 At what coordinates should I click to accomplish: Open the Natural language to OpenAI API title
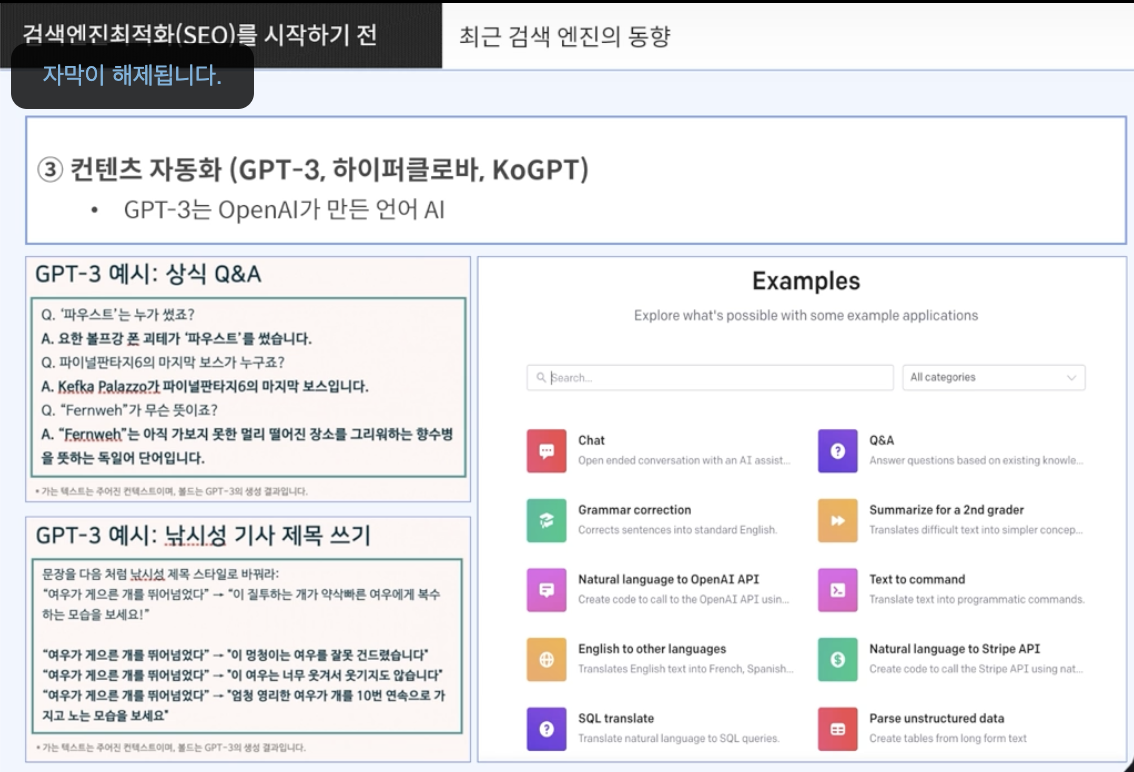[668, 579]
